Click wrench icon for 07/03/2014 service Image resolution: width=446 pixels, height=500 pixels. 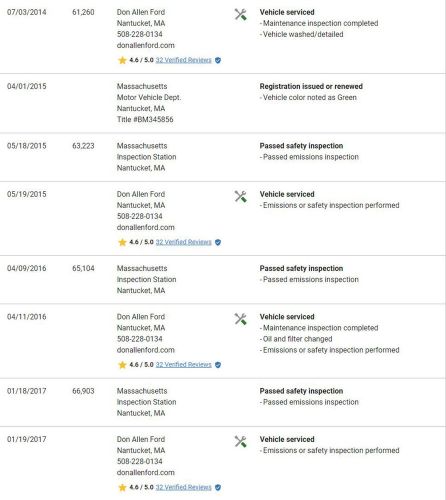(240, 15)
